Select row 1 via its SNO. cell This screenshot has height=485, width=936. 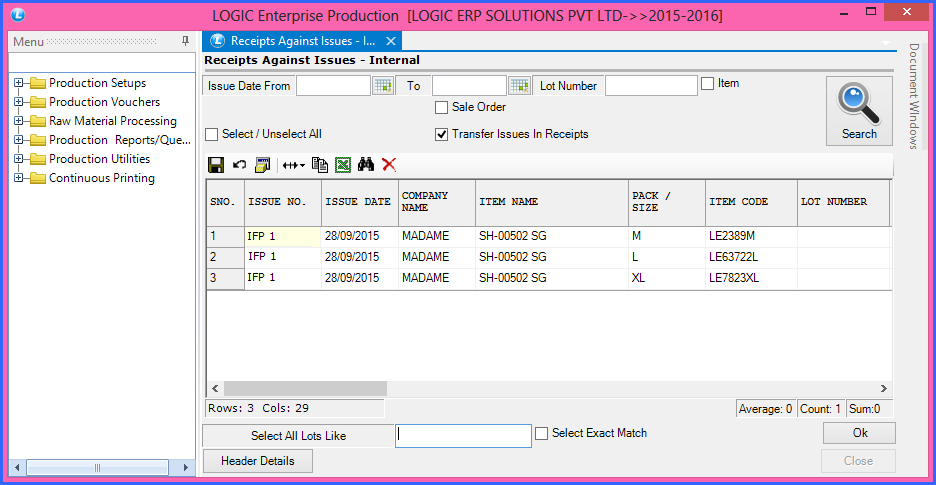pyautogui.click(x=226, y=237)
